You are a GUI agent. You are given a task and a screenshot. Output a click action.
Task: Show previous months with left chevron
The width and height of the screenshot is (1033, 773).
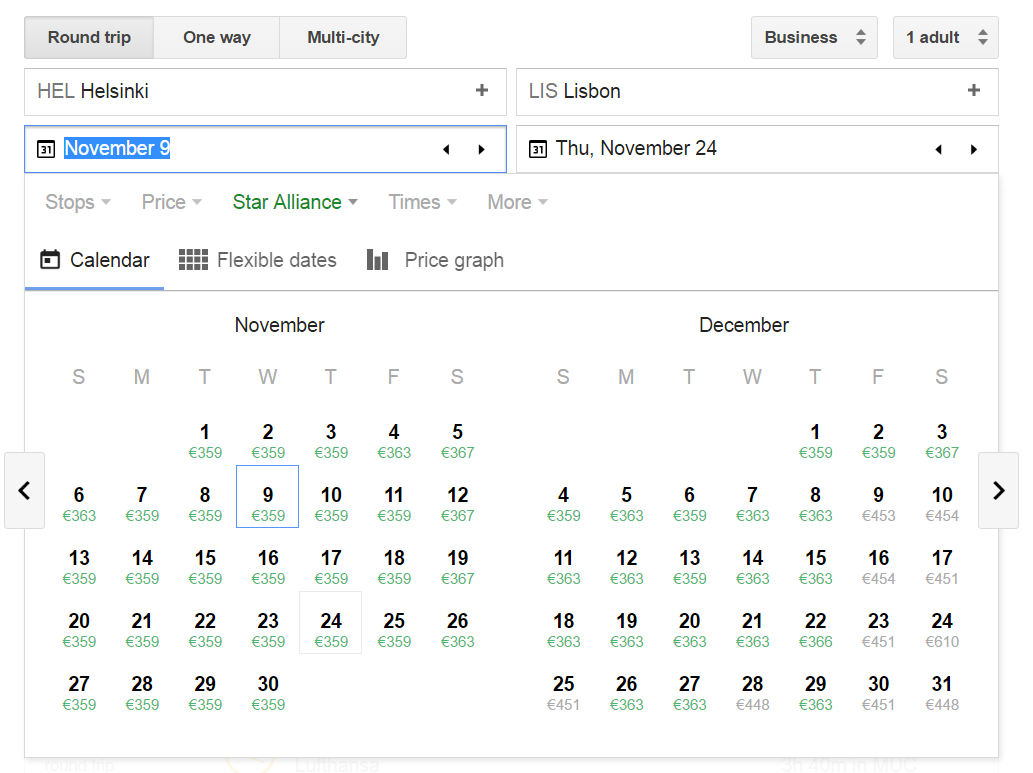coord(24,490)
